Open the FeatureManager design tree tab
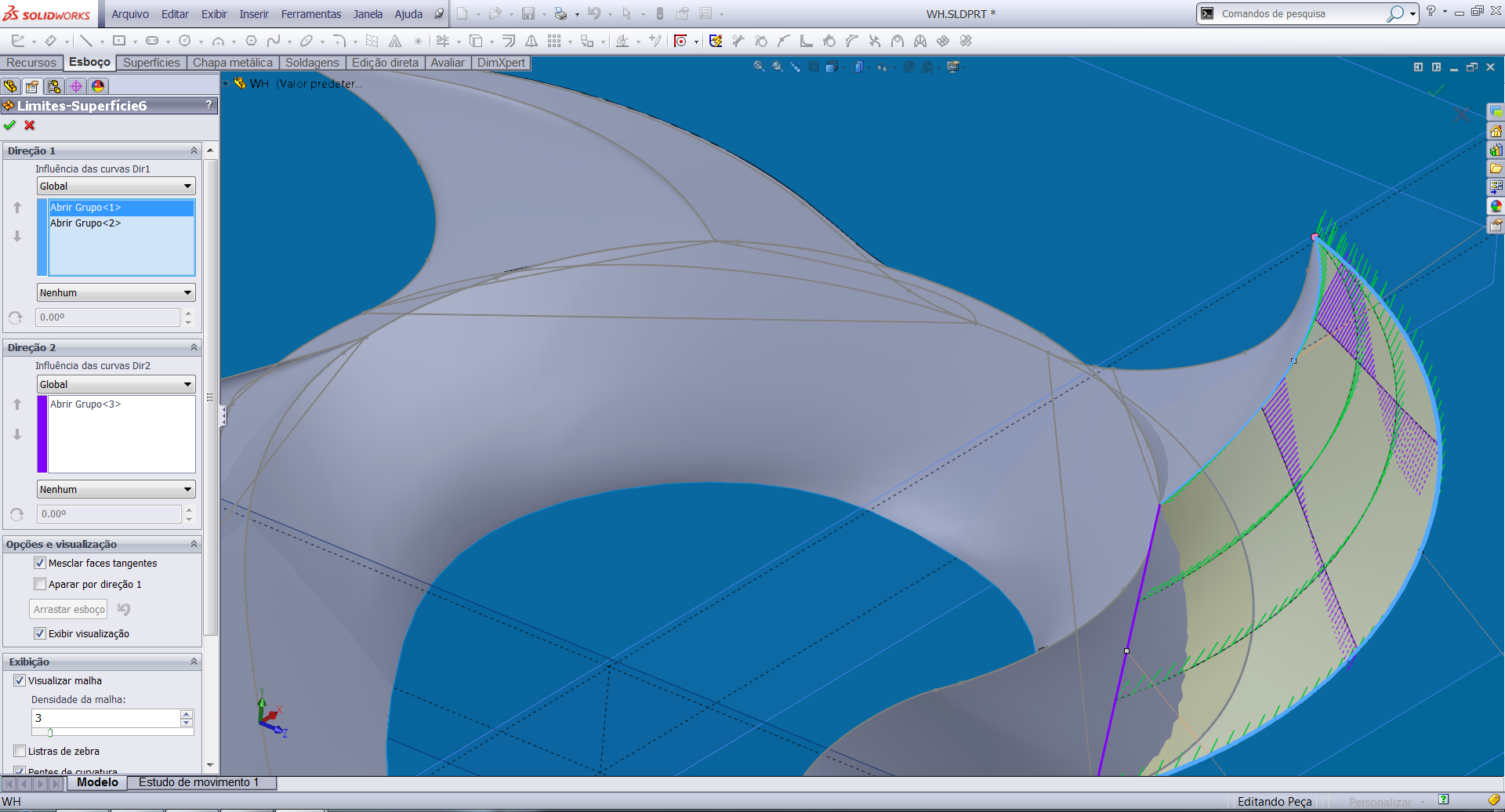This screenshot has width=1505, height=812. point(10,86)
